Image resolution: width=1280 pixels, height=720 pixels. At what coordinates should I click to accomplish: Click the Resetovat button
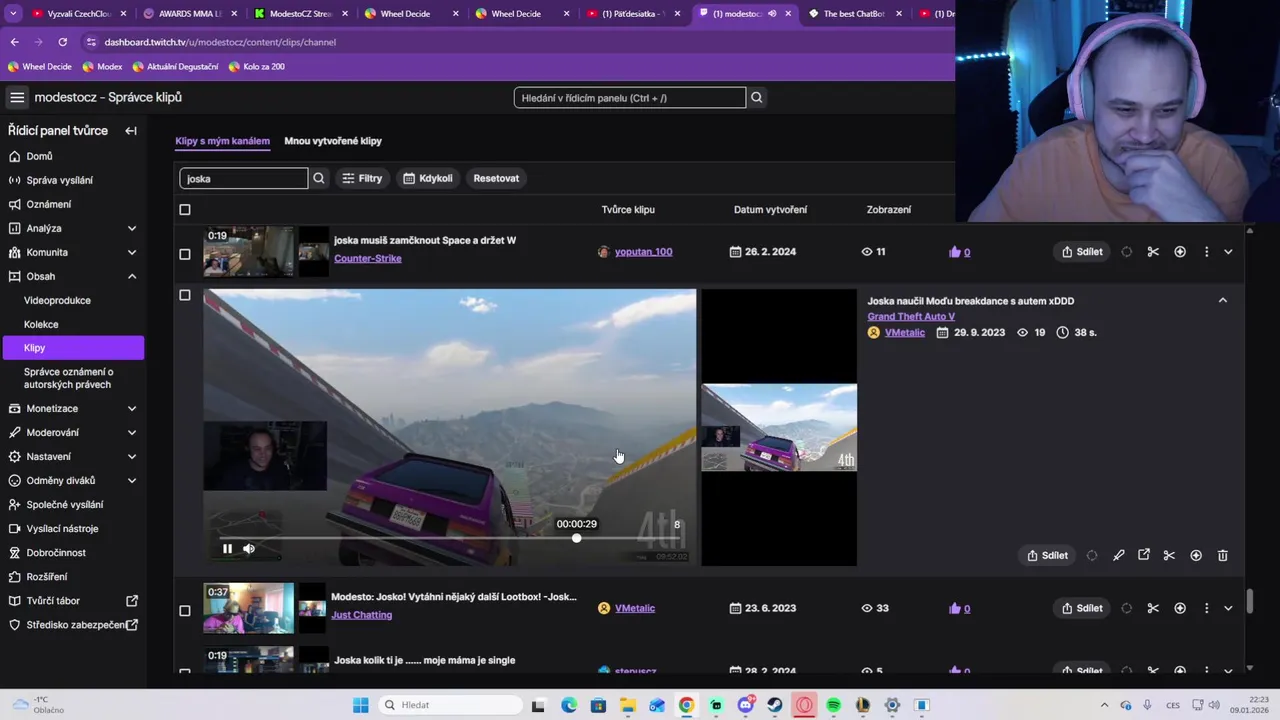point(496,178)
